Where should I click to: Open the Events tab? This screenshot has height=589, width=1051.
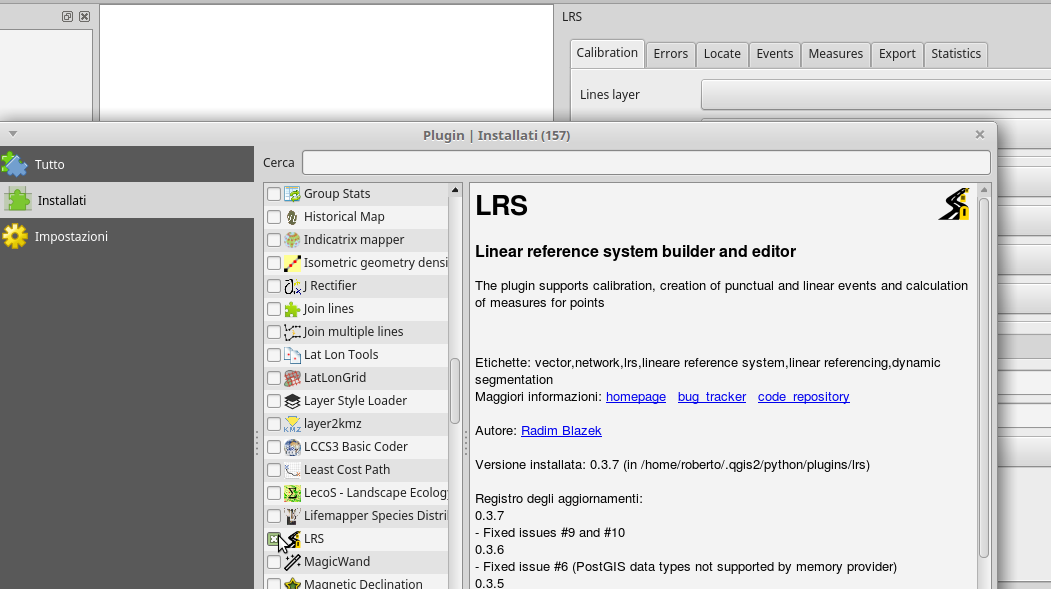(x=774, y=54)
